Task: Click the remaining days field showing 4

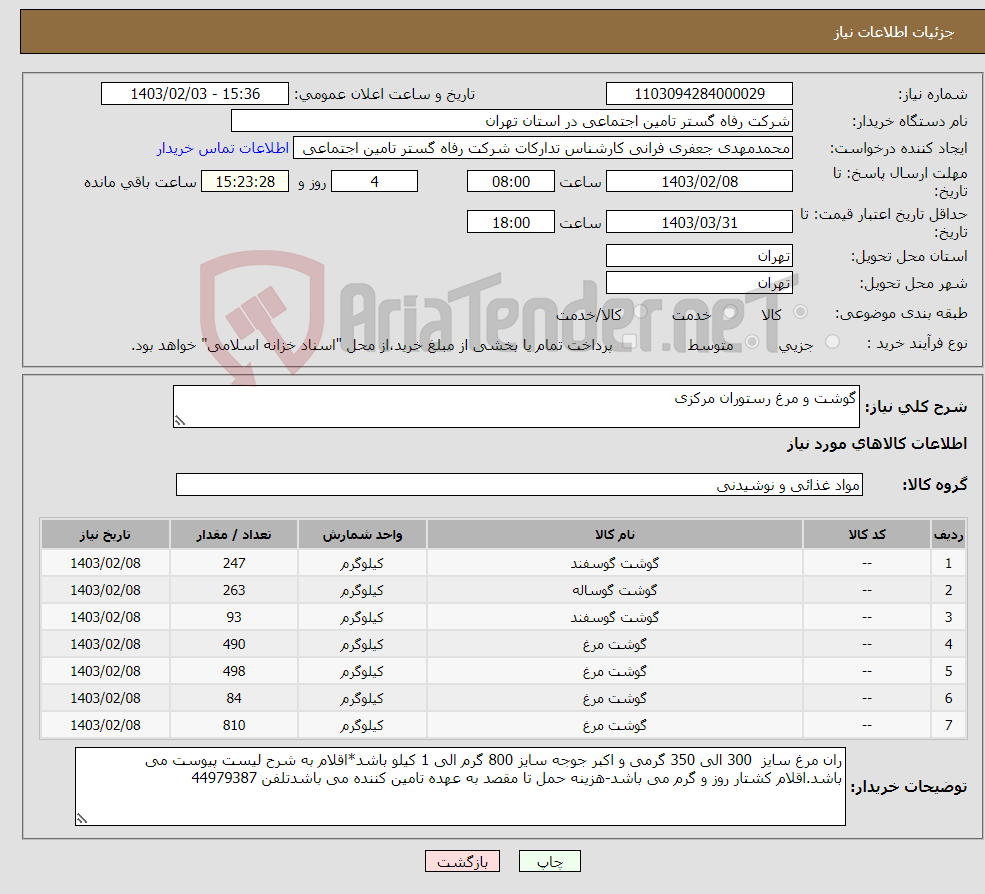Action: tap(374, 182)
